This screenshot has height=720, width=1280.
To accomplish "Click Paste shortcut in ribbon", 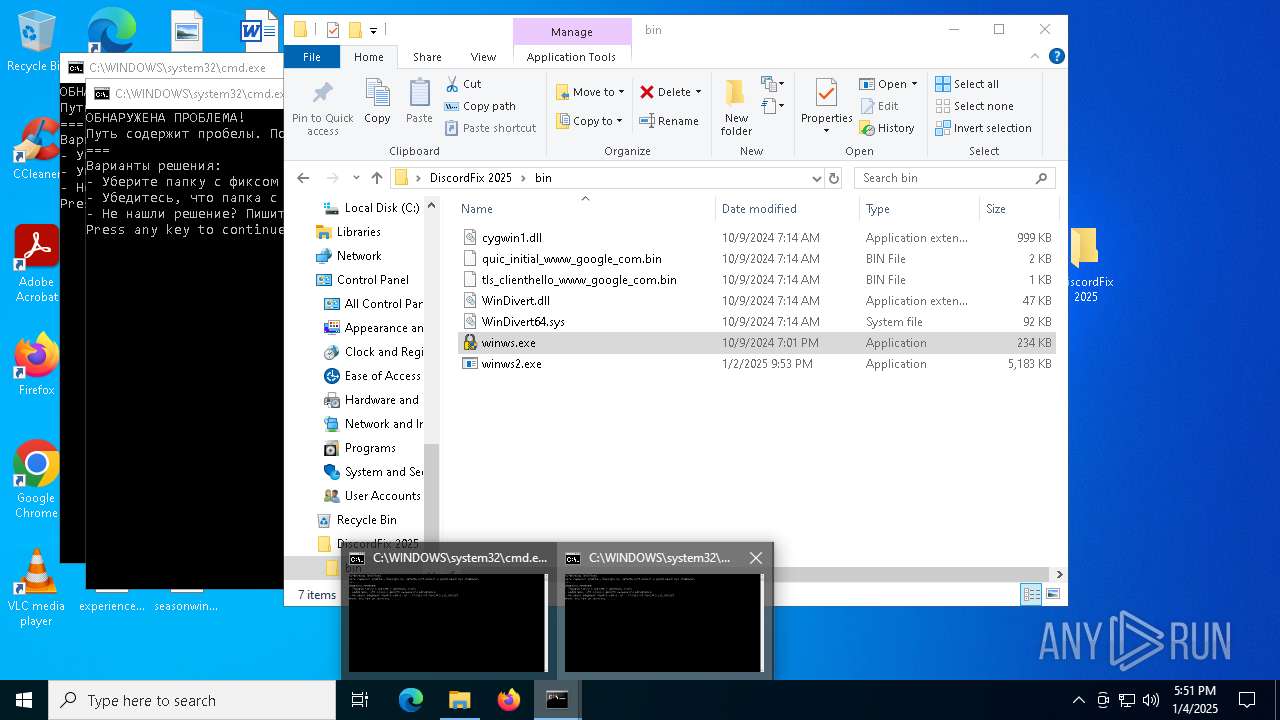I will point(490,128).
